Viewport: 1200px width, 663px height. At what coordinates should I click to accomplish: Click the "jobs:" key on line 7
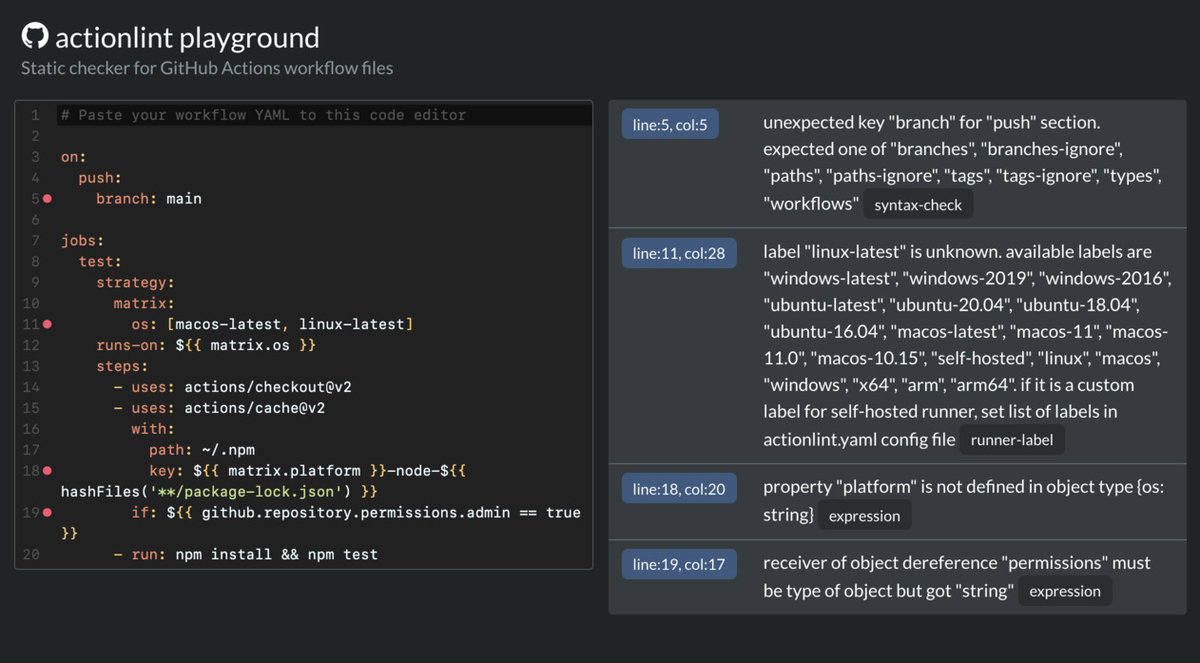pyautogui.click(x=83, y=241)
